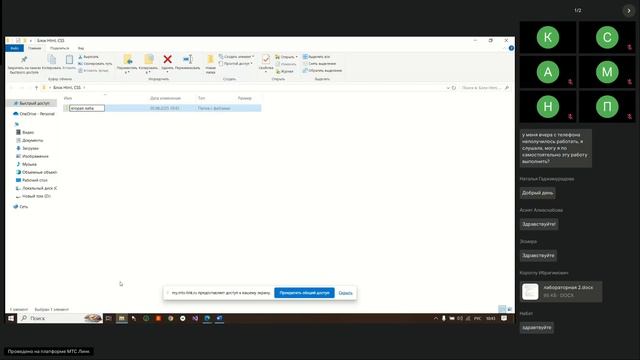Click the red X Delete icon

[167, 60]
